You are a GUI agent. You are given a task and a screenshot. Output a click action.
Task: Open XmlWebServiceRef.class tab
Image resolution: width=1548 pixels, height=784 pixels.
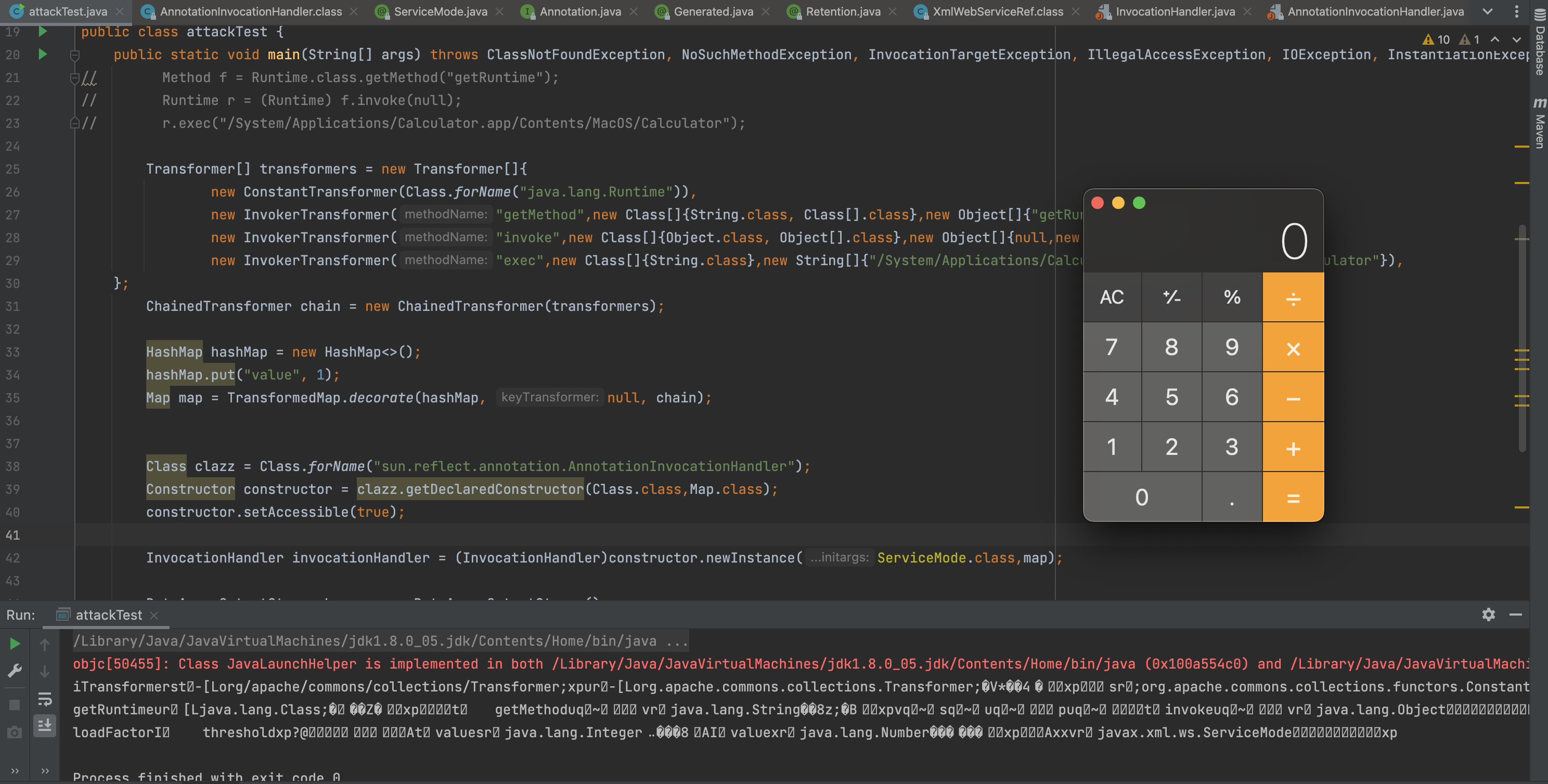pos(998,11)
